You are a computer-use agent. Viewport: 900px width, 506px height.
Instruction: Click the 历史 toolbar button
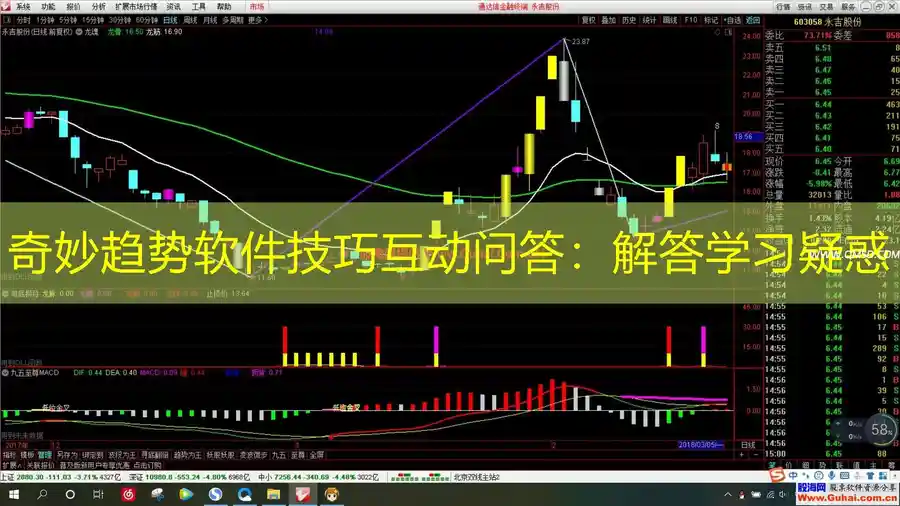629,20
